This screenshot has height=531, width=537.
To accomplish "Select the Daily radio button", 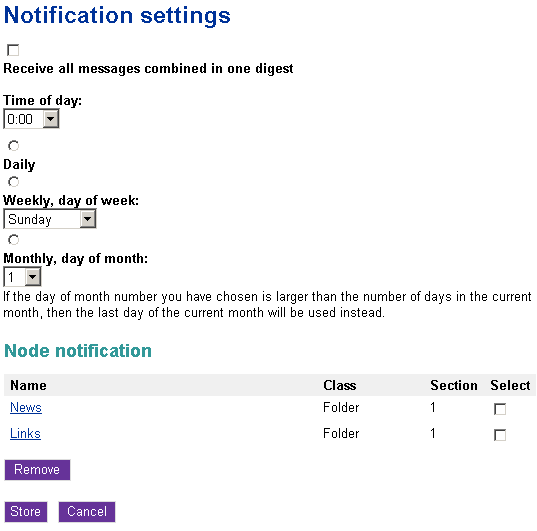I will (14, 146).
